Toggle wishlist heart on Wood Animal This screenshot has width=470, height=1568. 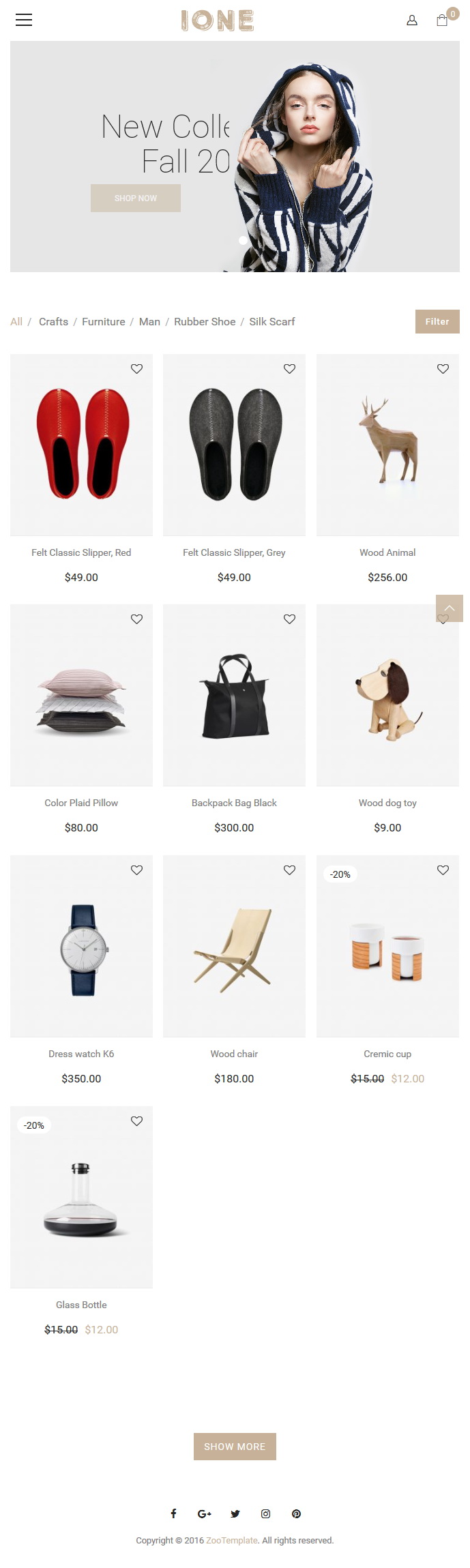pyautogui.click(x=443, y=368)
